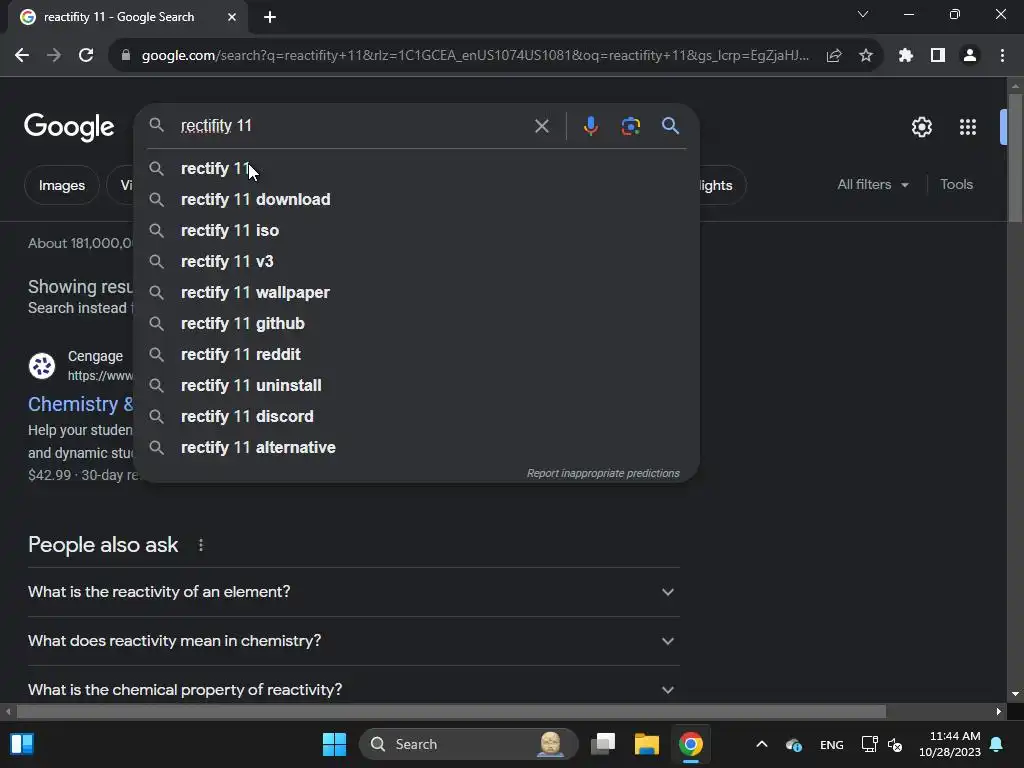Choose suggestion "rectify 11 discord"
This screenshot has height=768, width=1024.
(x=417, y=417)
